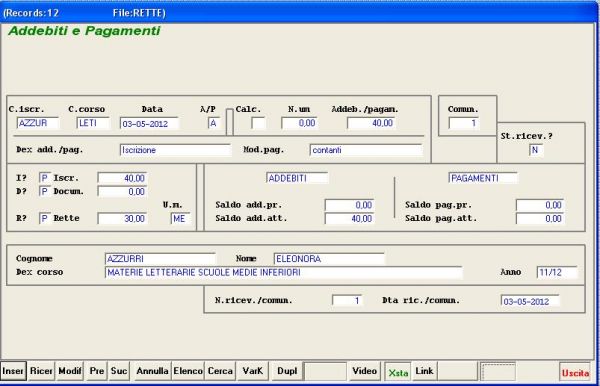Click the Iscr. amount field 40,00
600x386 pixels.
tap(122, 178)
